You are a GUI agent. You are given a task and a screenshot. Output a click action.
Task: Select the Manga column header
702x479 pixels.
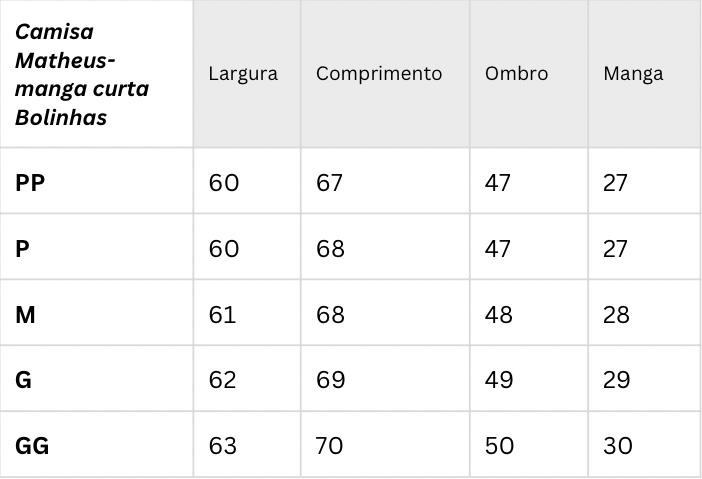coord(633,74)
